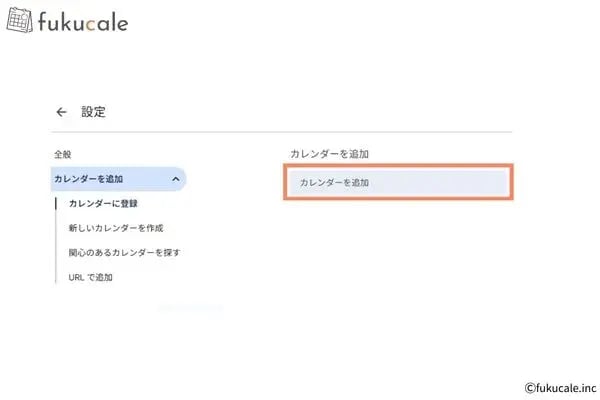Open 新しいカレンダーを作成 sub-item
The image size is (600, 400).
pos(118,228)
